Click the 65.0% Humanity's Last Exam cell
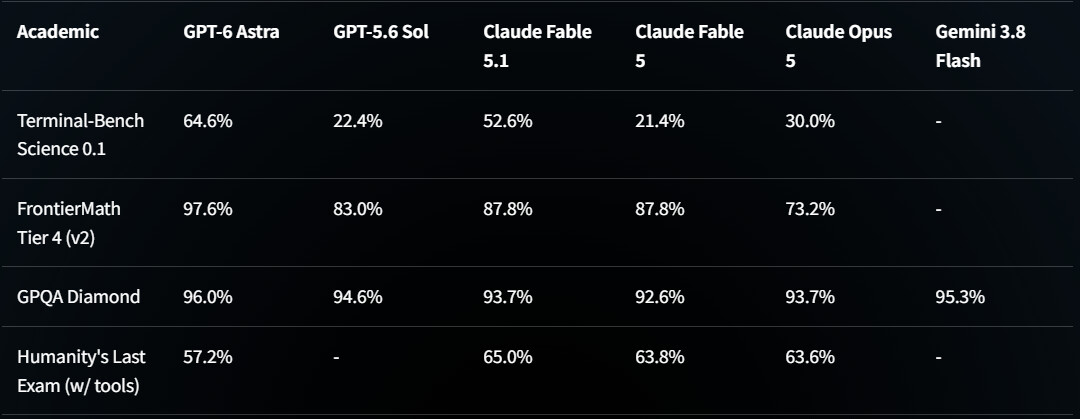Viewport: 1080px width, 419px height. [508, 357]
